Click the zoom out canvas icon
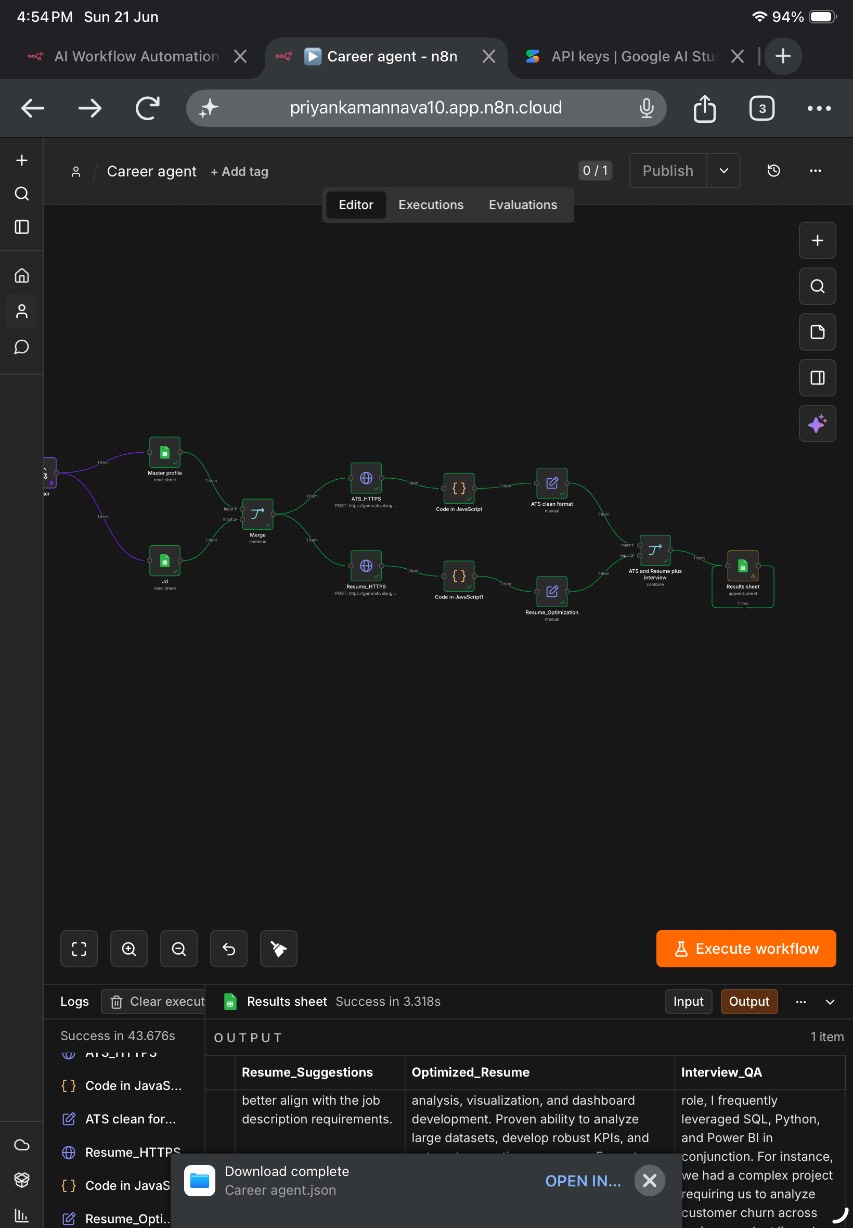The width and height of the screenshot is (853, 1228). point(179,949)
